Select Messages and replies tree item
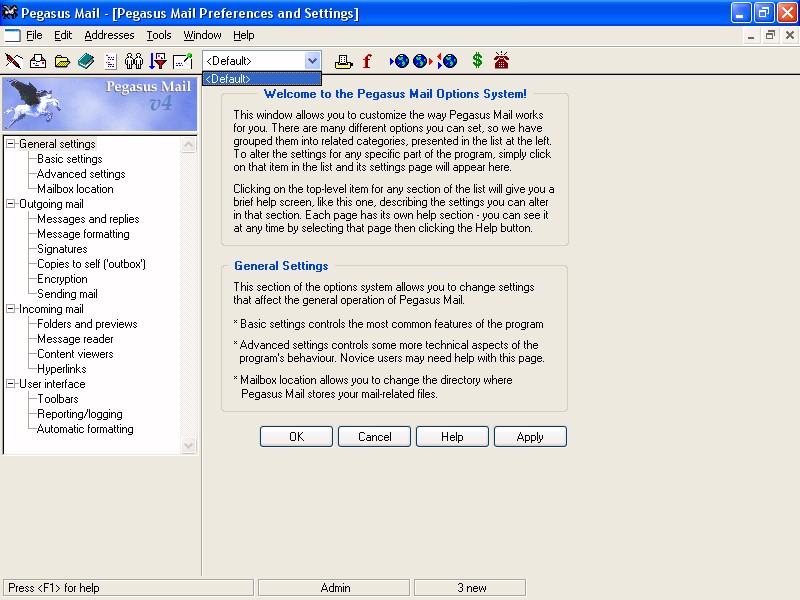Viewport: 800px width, 600px height. coord(88,219)
